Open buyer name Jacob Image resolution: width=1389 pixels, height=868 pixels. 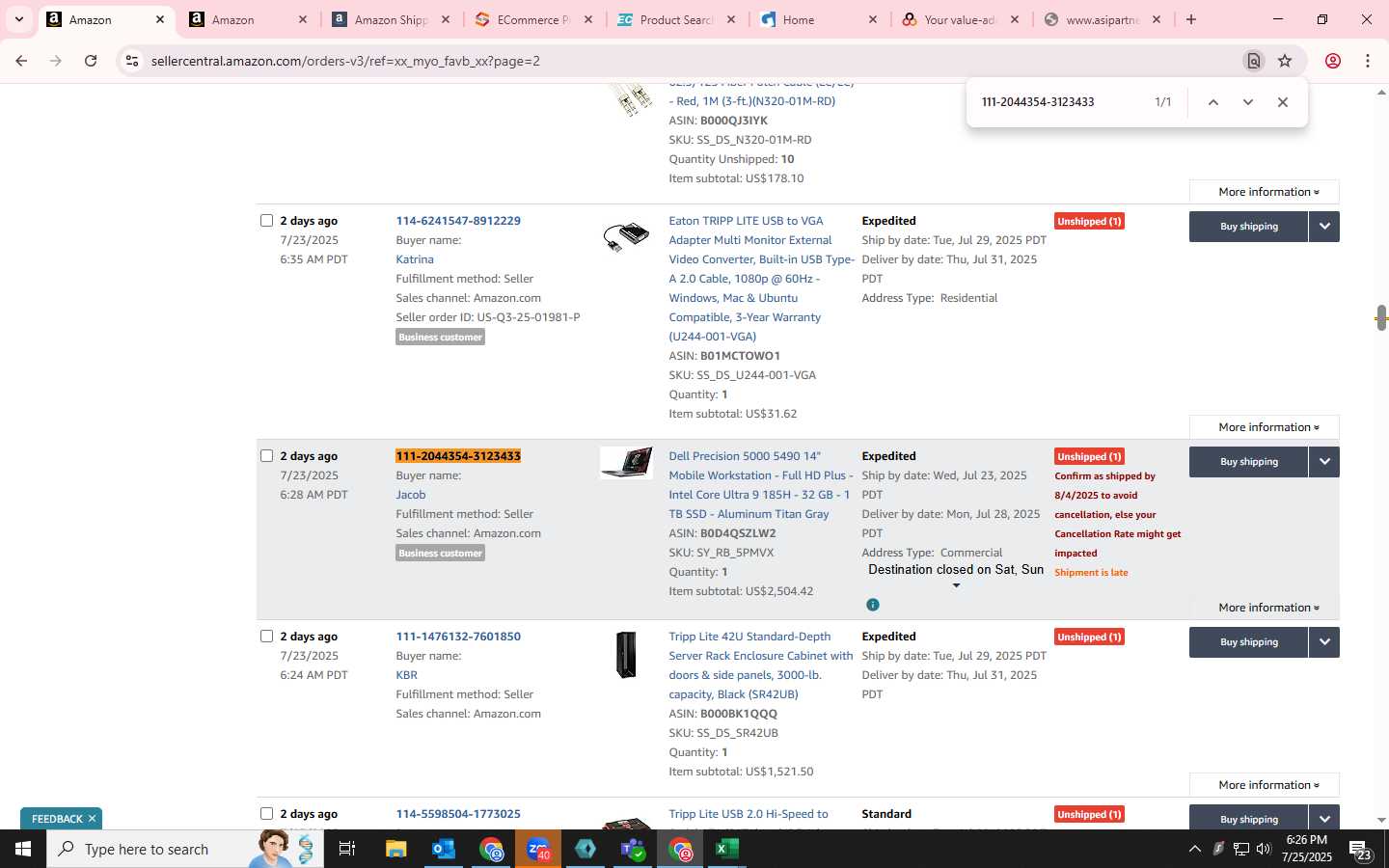click(411, 495)
